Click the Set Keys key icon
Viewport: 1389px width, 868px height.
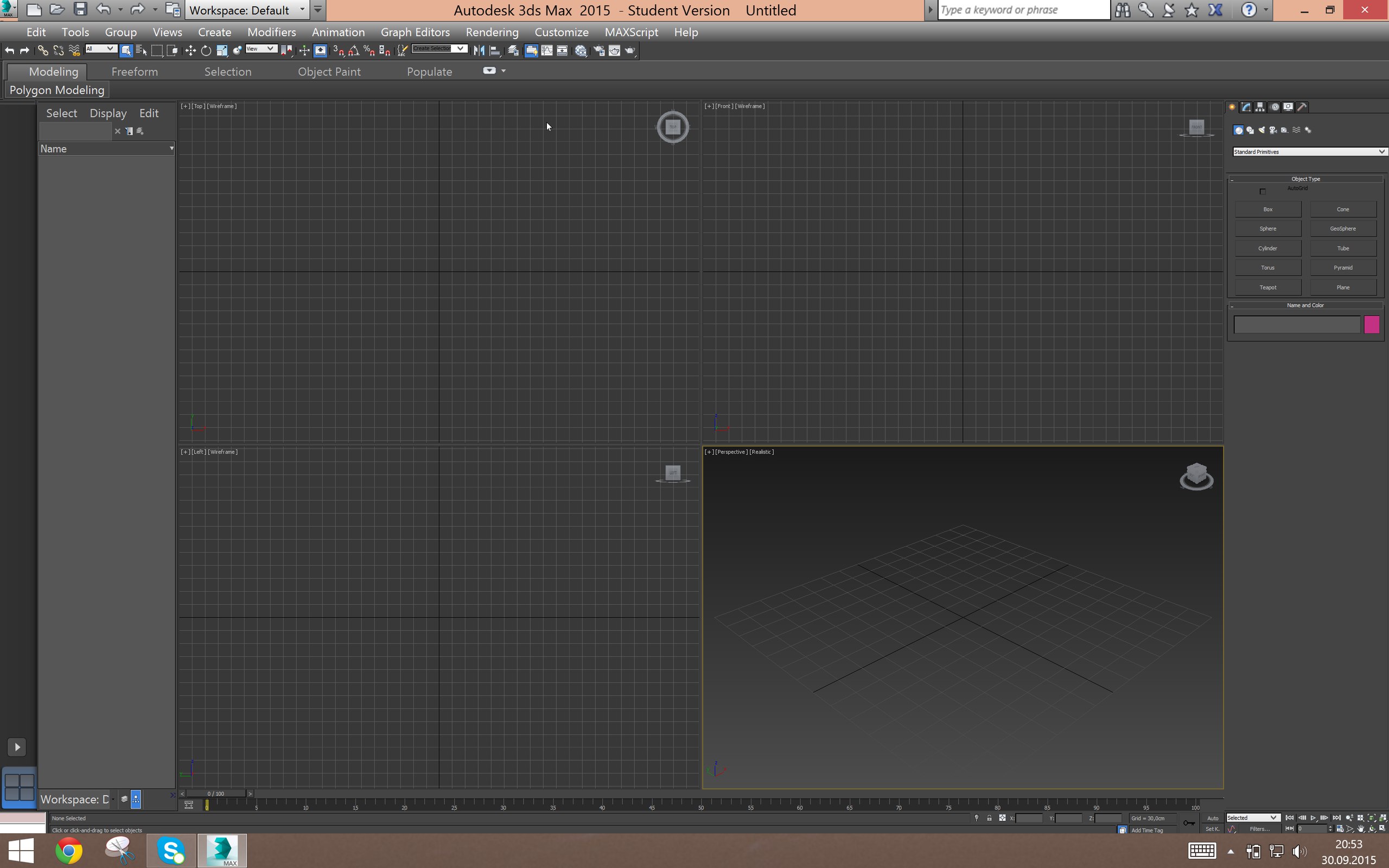coord(1189,823)
